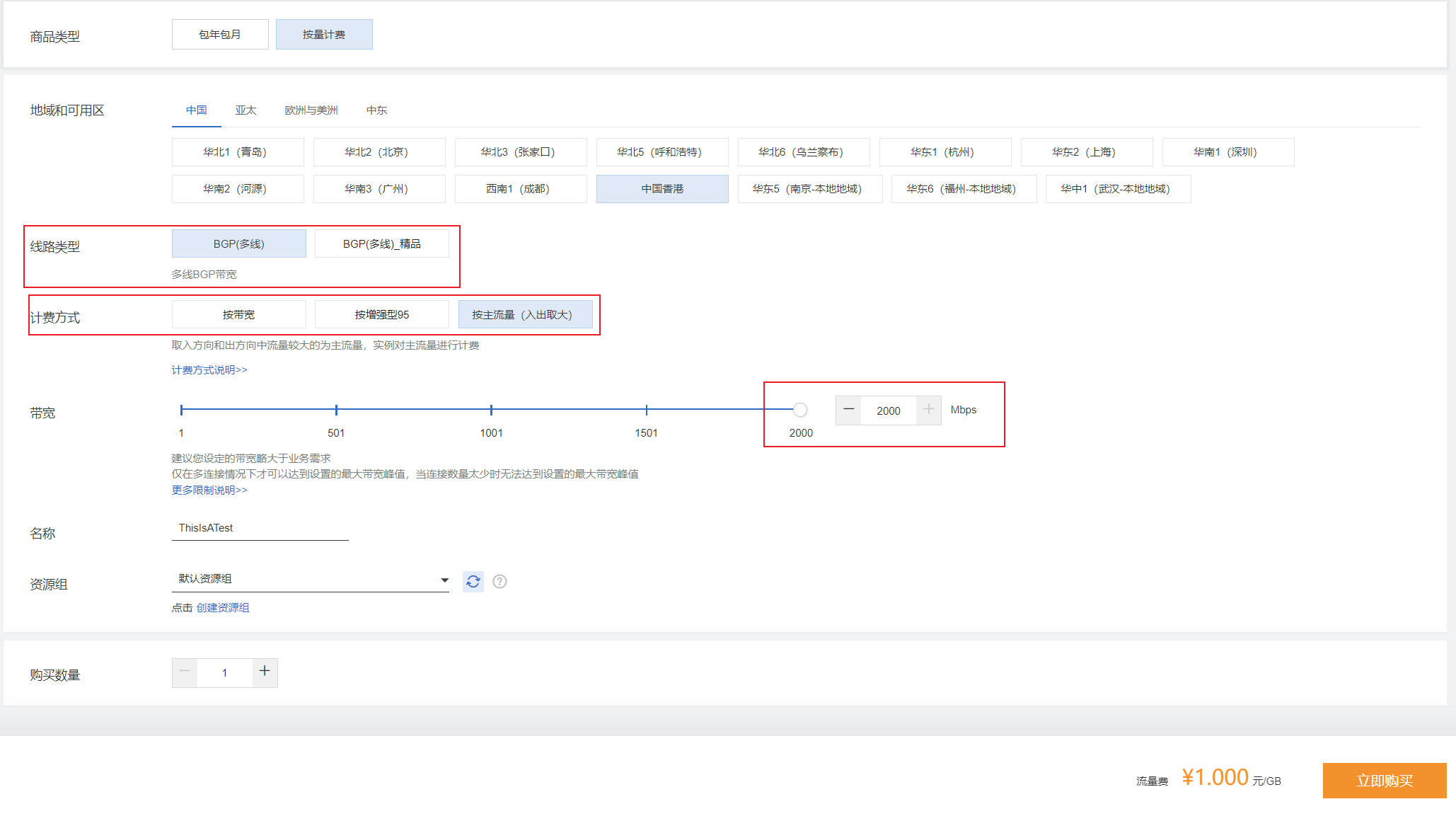Click the bandwidth slider 1501 tick mark

[x=646, y=410]
